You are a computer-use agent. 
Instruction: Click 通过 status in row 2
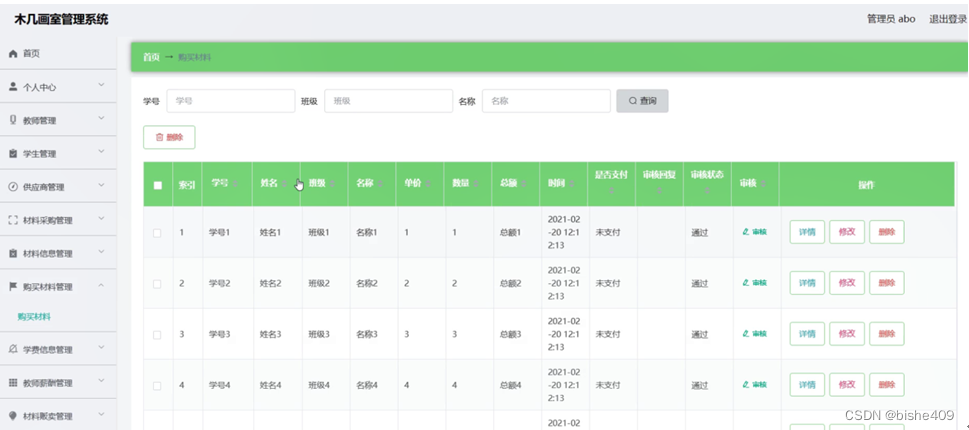point(699,284)
